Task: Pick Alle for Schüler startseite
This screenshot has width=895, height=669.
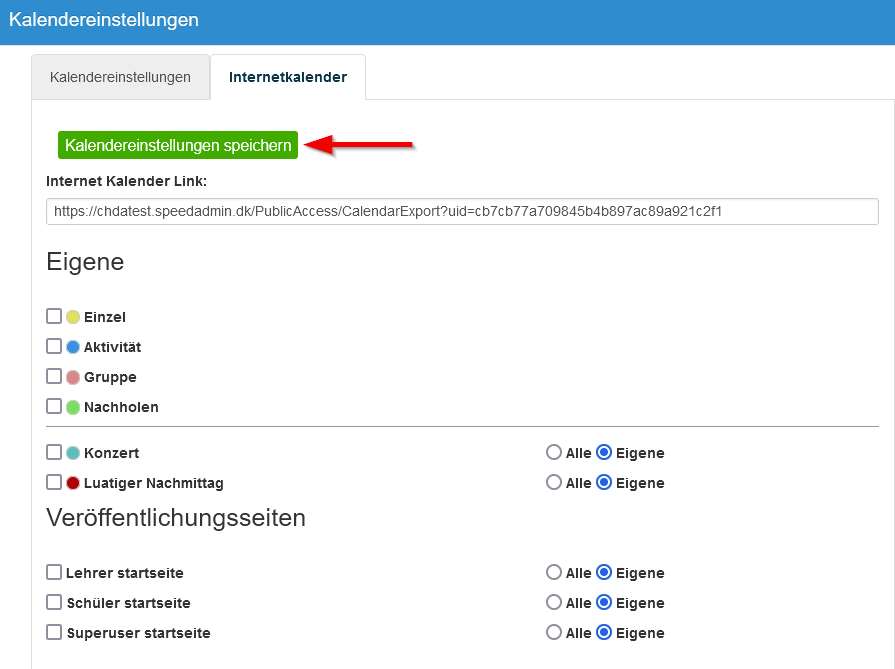Action: [x=554, y=602]
